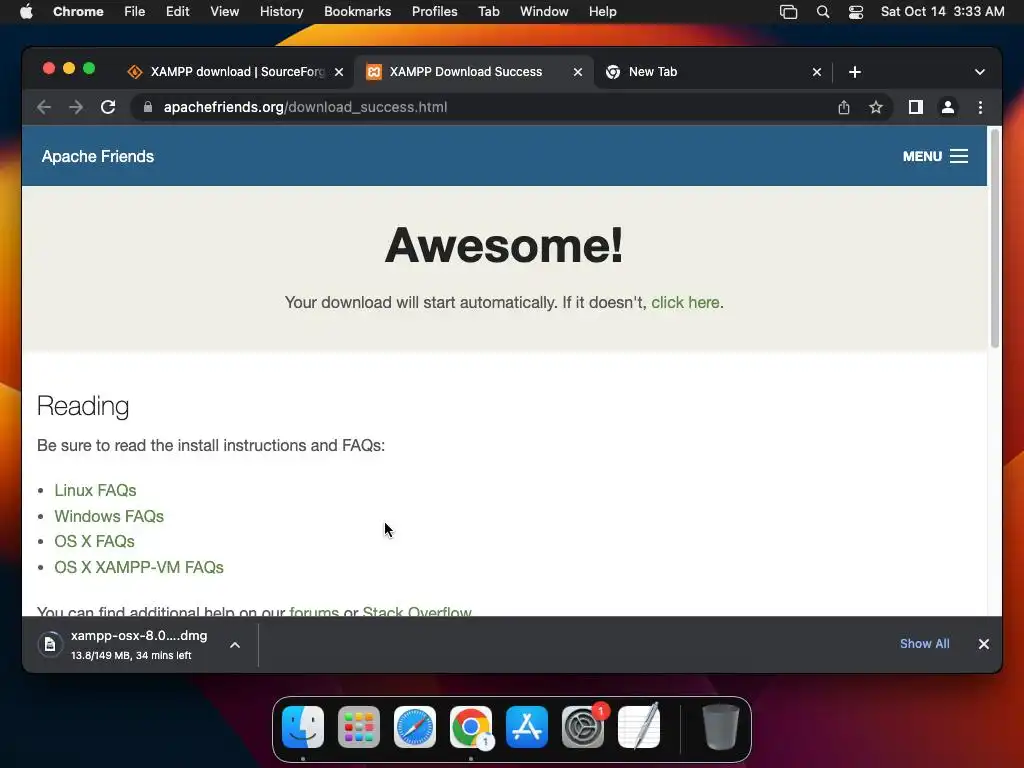The height and width of the screenshot is (768, 1024).
Task: Open a new tab with the plus button
Action: [x=855, y=72]
